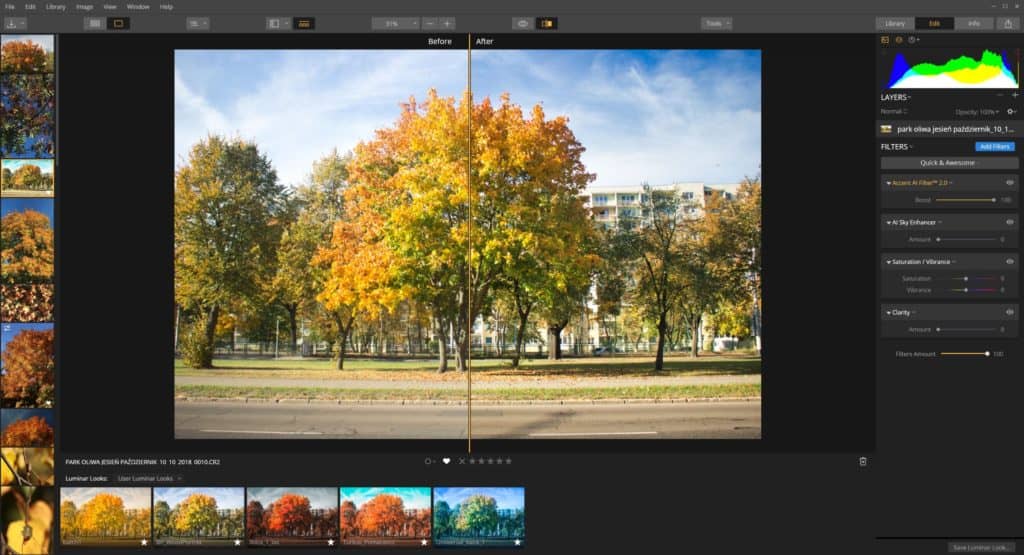The image size is (1024, 555).
Task: Open the File menu
Action: pos(10,7)
